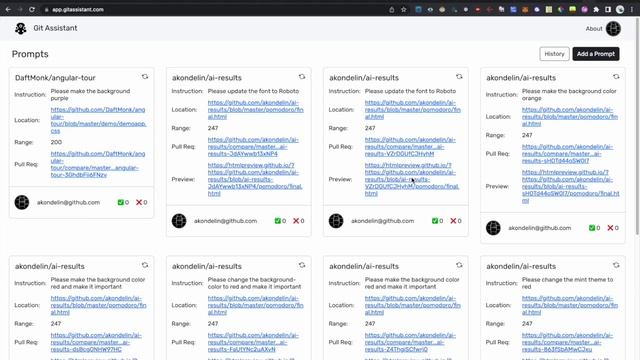640x360 pixels.
Task: Click akondelin@github.com in the orange card
Action: pos(540,228)
